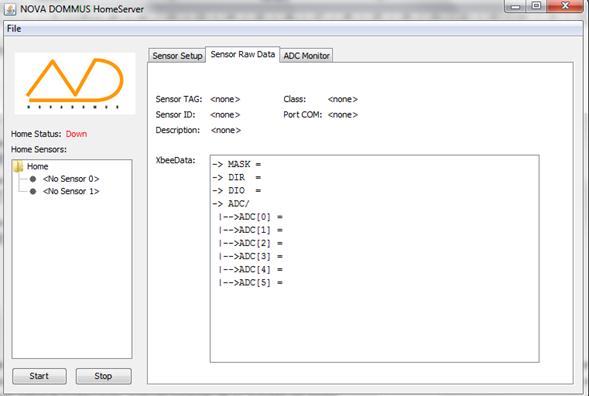This screenshot has width=589, height=396.
Task: Click the Stop button
Action: 103,376
